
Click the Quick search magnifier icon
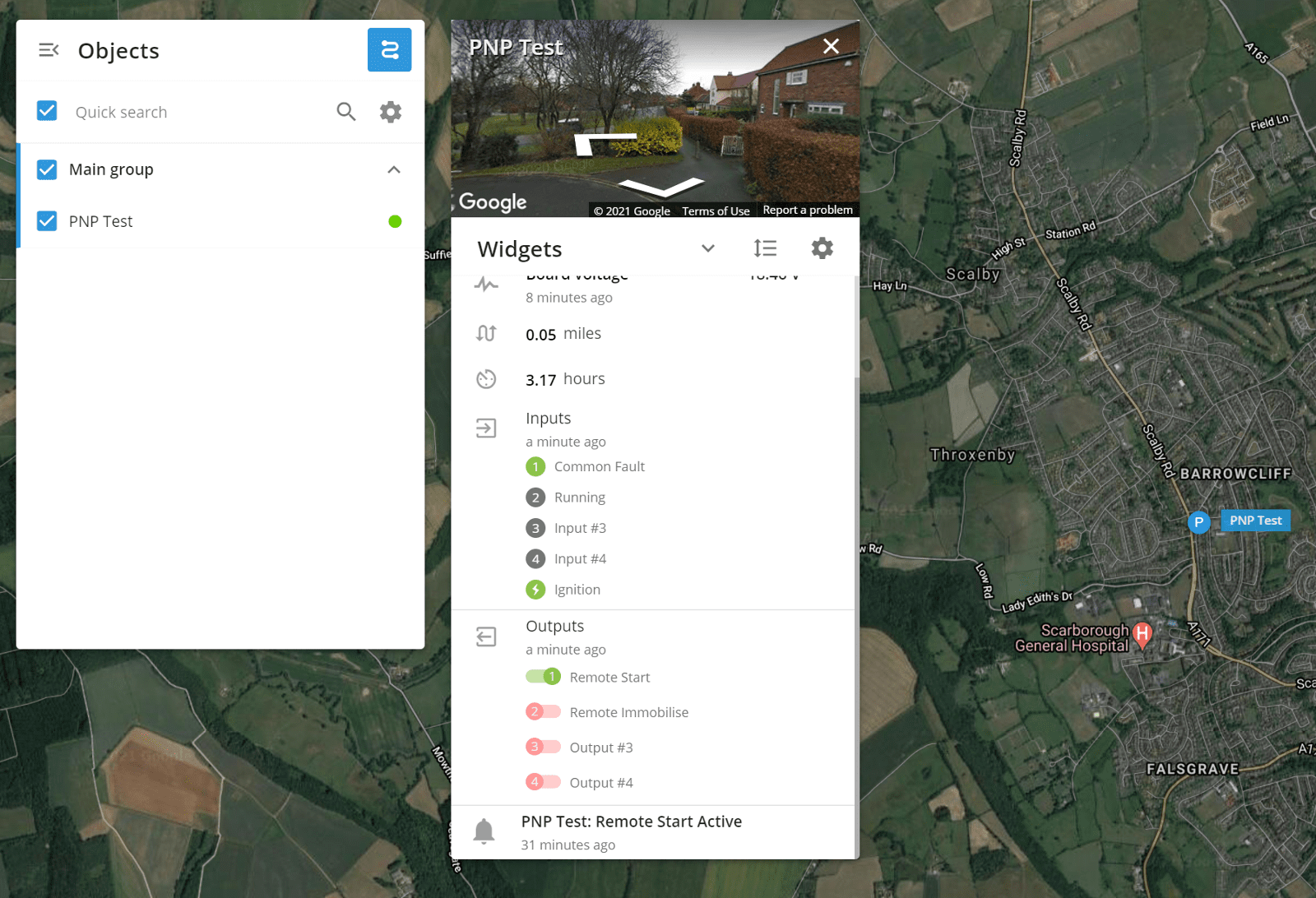(x=346, y=112)
